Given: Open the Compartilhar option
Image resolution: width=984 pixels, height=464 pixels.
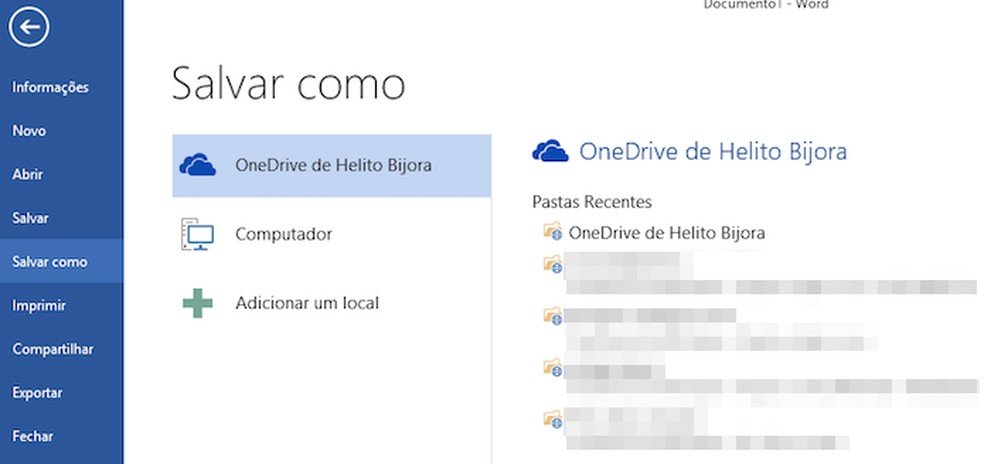Looking at the screenshot, I should [53, 349].
